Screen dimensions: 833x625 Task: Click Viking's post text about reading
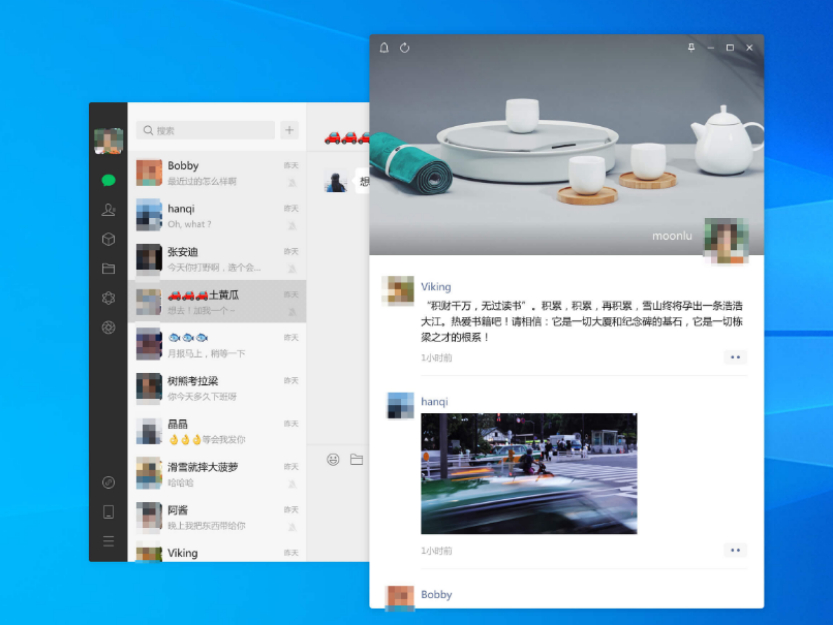582,321
